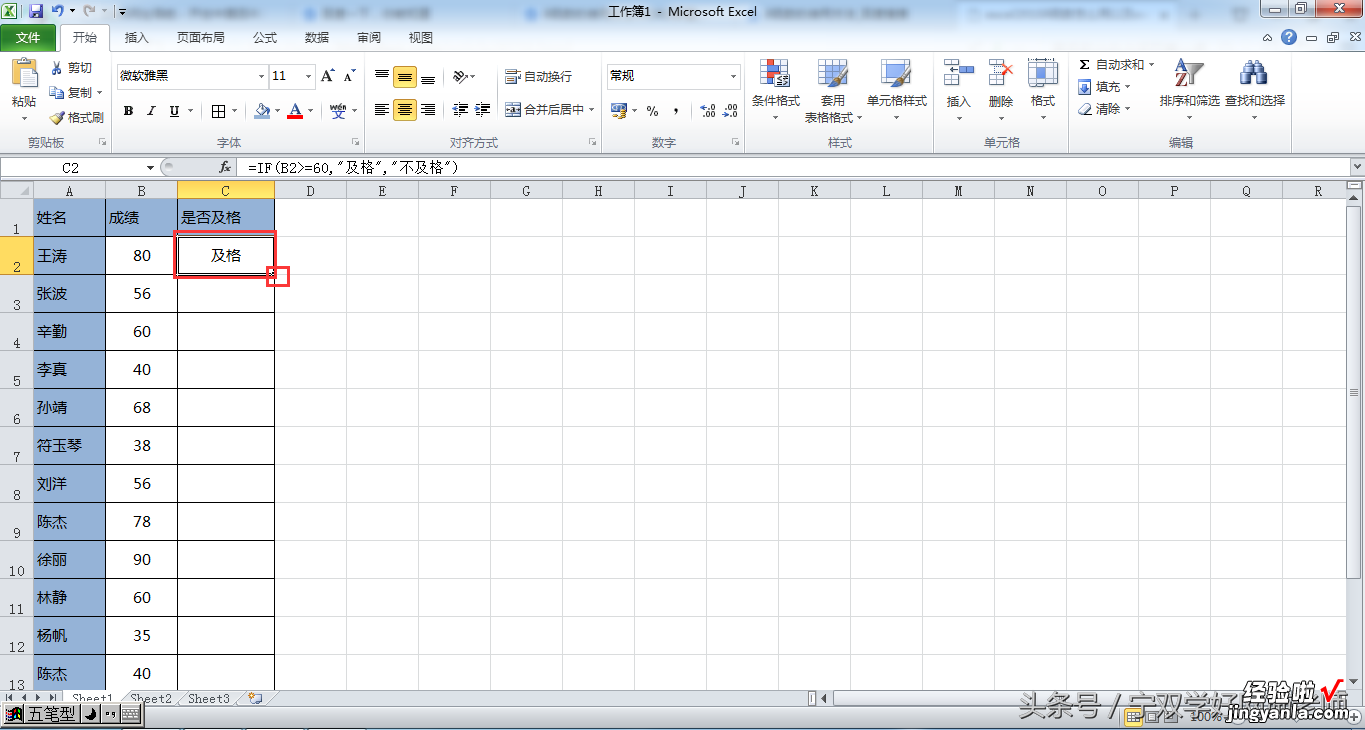
Task: Expand the formula bar
Action: 1356,167
